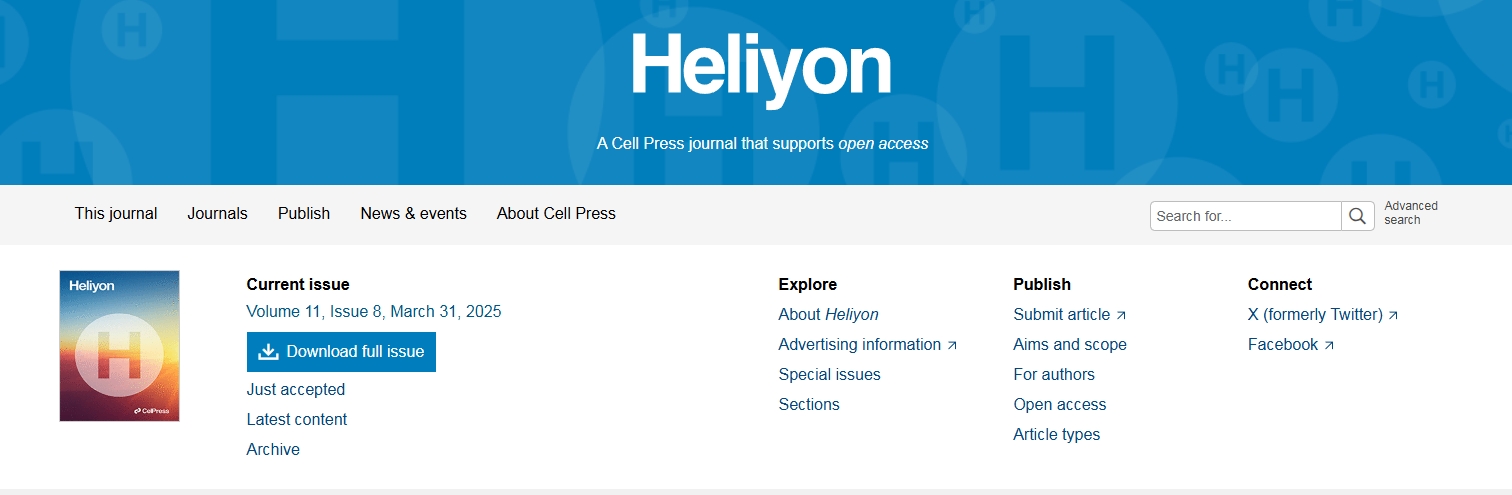Image resolution: width=1512 pixels, height=495 pixels.
Task: Click the Search for... input field
Action: (1246, 216)
